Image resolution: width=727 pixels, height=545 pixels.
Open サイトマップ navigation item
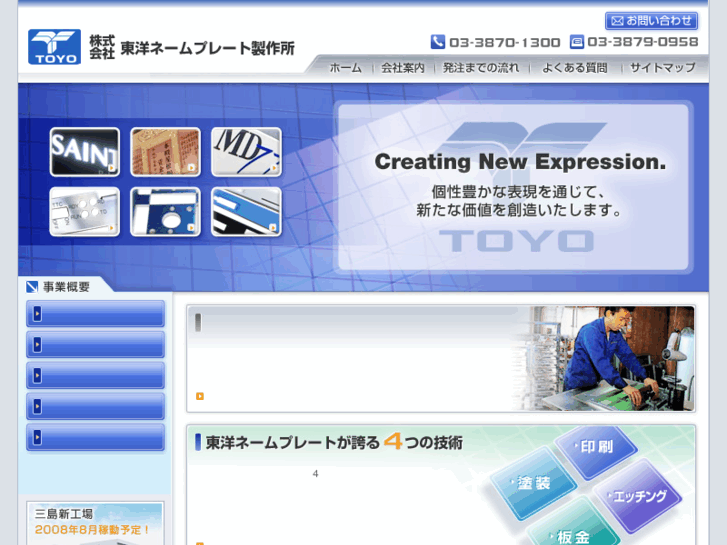(663, 68)
